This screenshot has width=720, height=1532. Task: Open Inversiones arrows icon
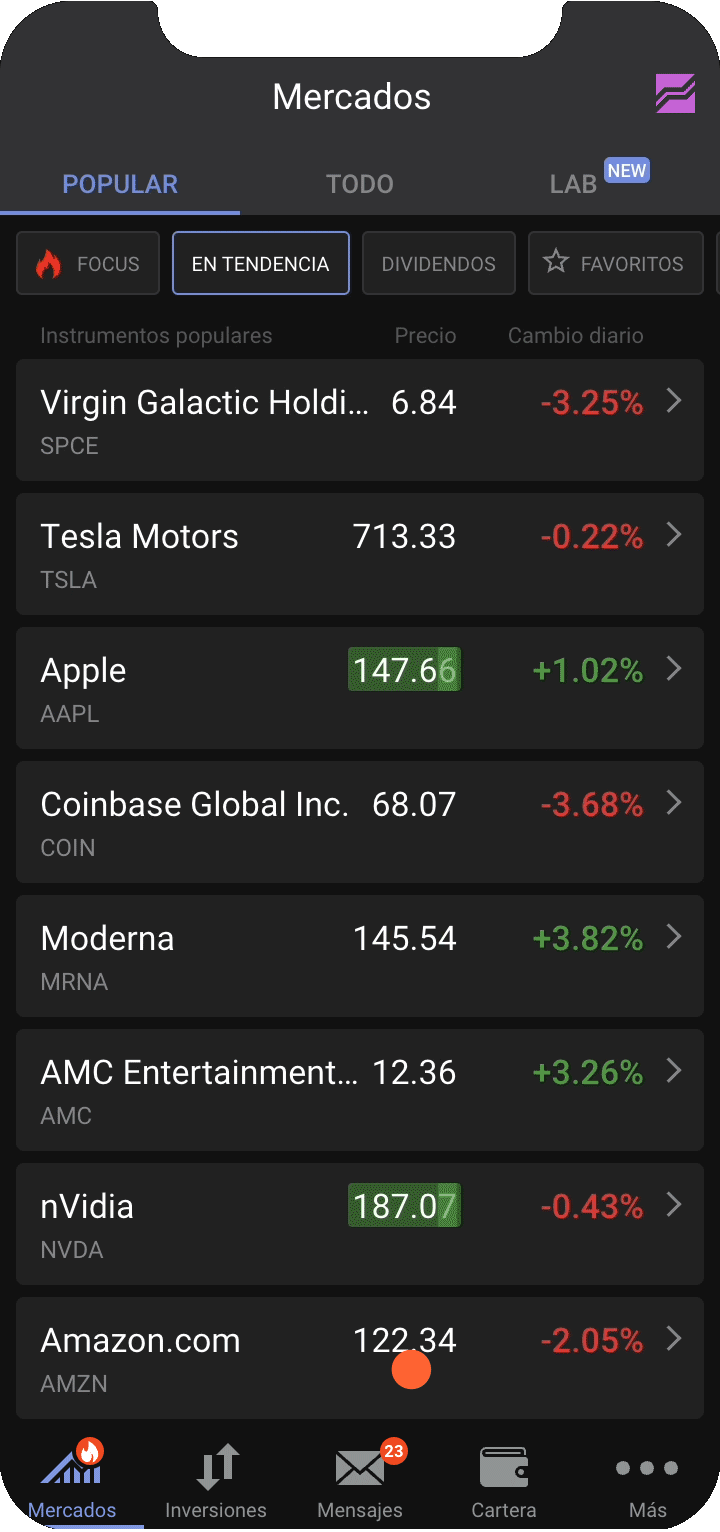point(216,1467)
